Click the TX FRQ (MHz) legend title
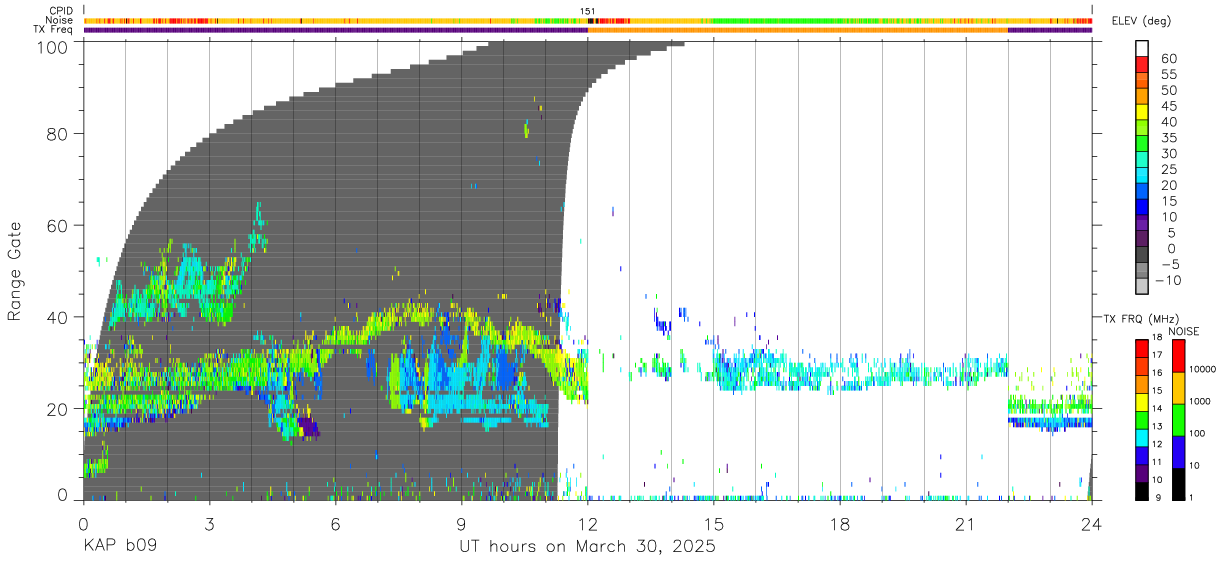The height and width of the screenshot is (567, 1228). (1139, 319)
